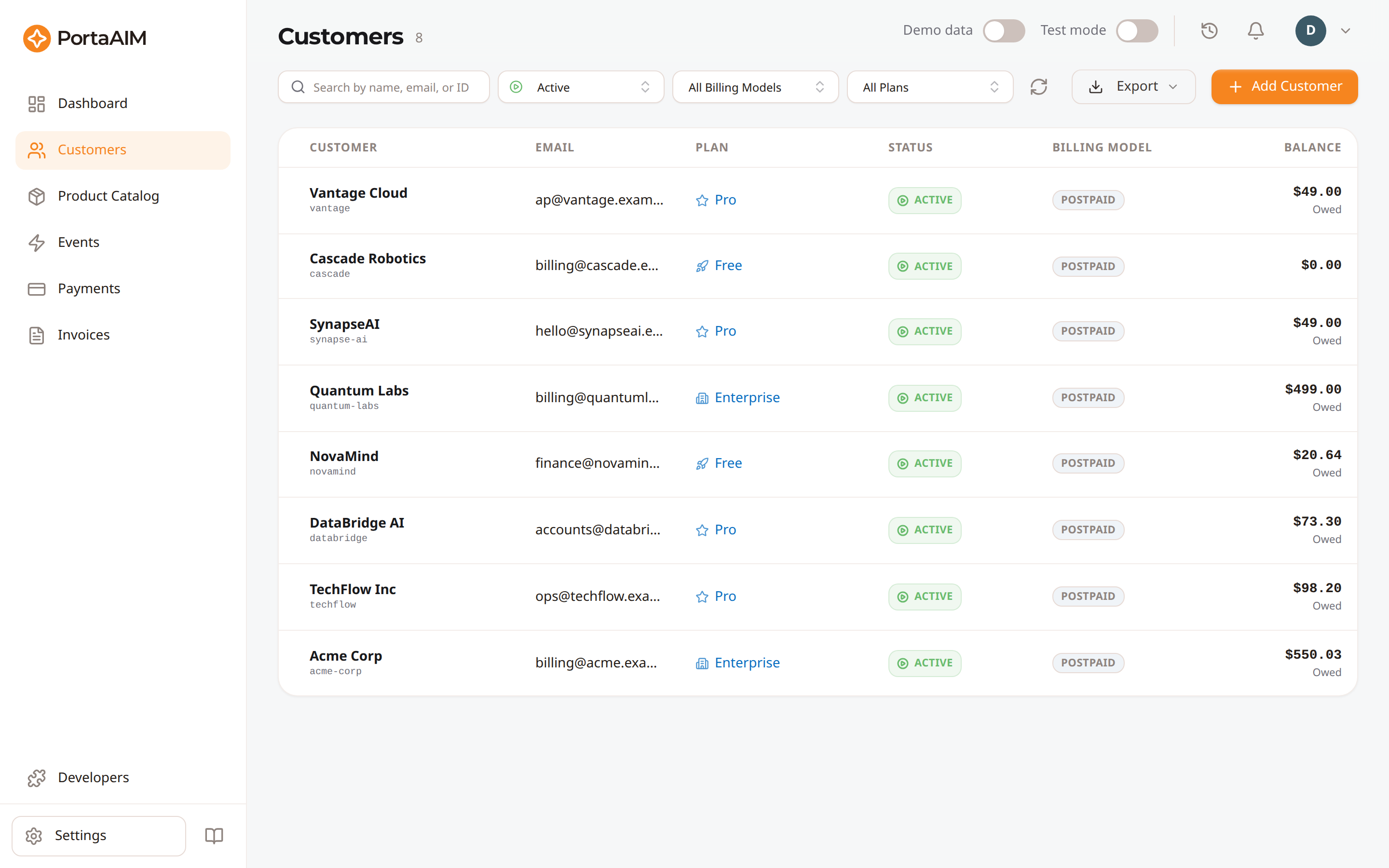Select Customers in sidebar

coord(123,150)
